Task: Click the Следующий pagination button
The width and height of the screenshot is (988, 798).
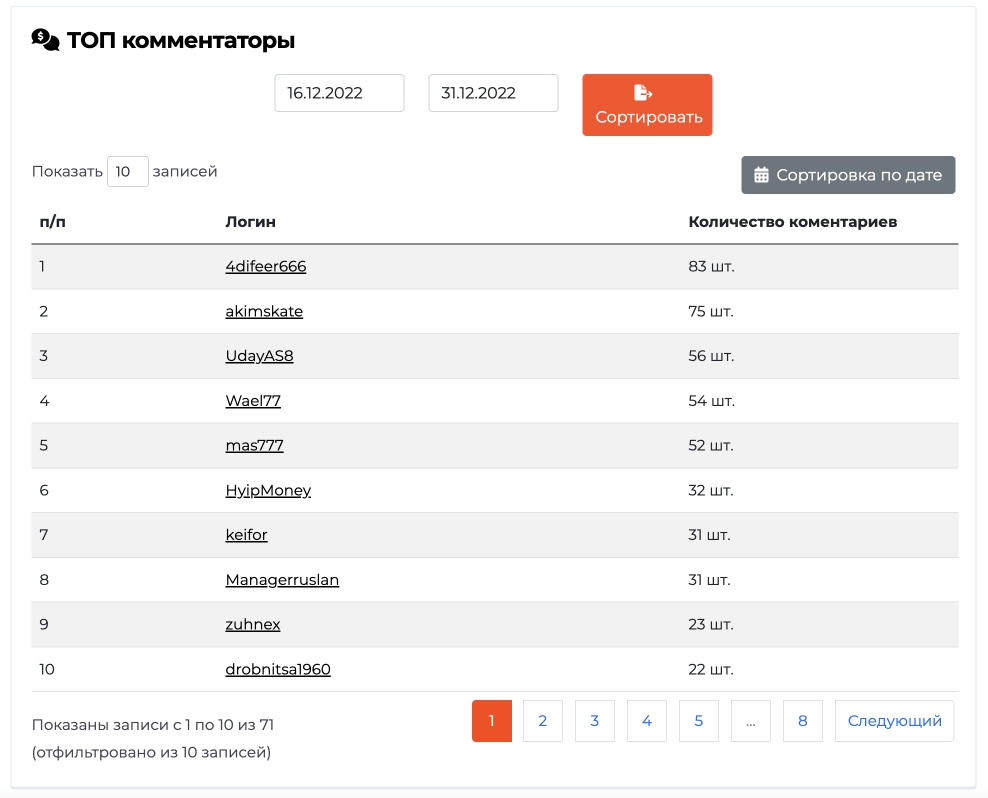Action: (x=894, y=720)
